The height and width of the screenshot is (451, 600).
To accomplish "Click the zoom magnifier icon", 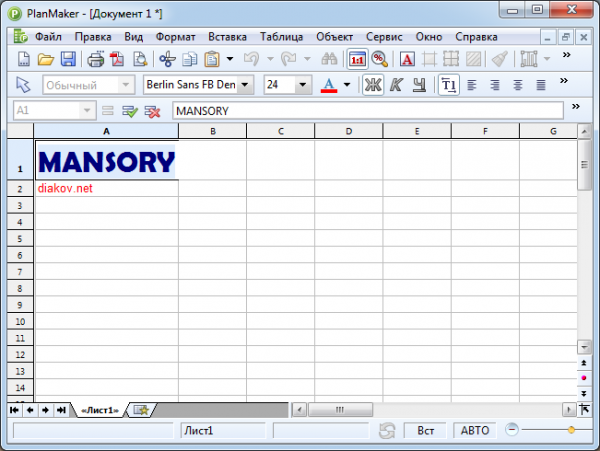I will pyautogui.click(x=379, y=59).
